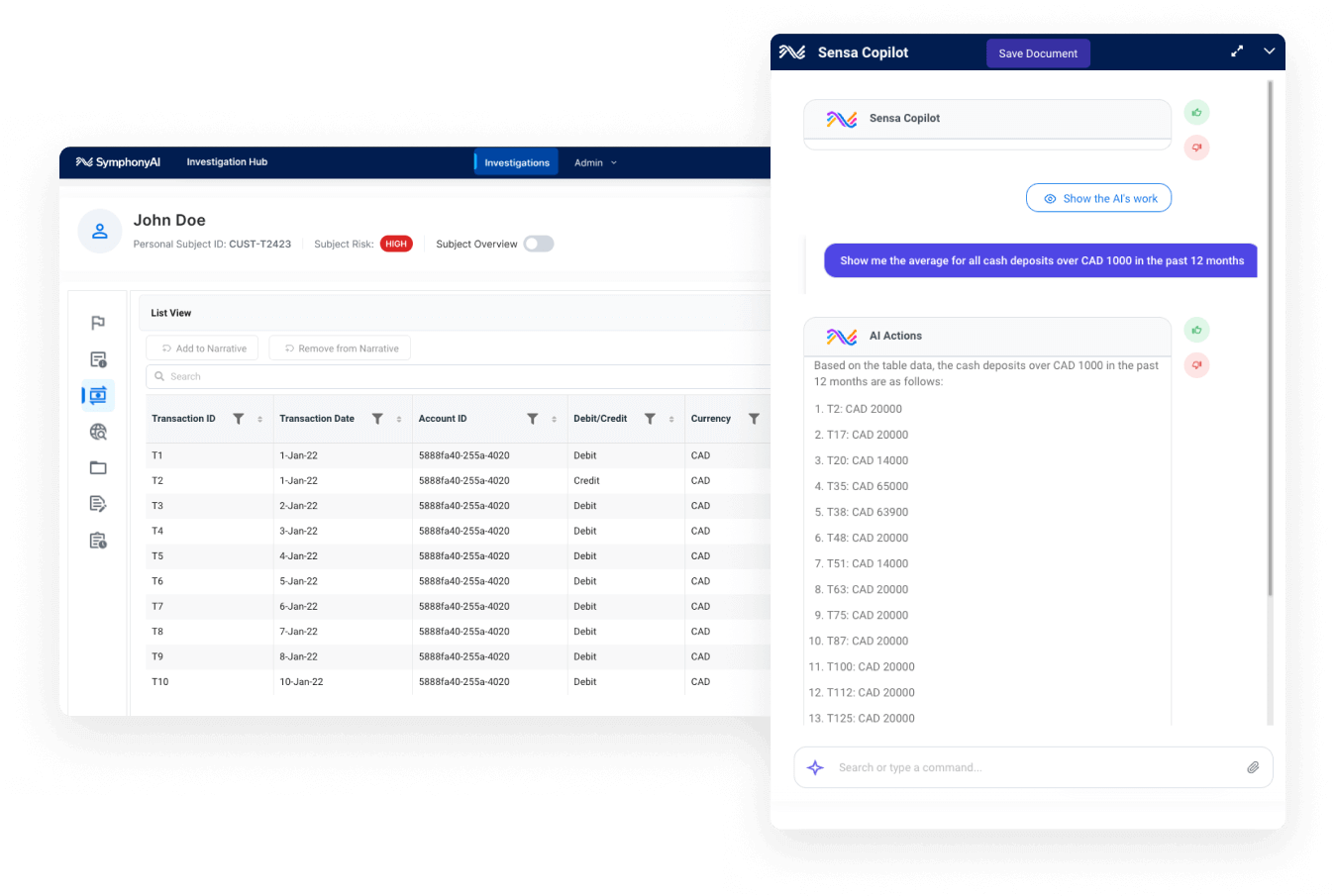
Task: Click the sparkle icon in command box
Action: (815, 767)
